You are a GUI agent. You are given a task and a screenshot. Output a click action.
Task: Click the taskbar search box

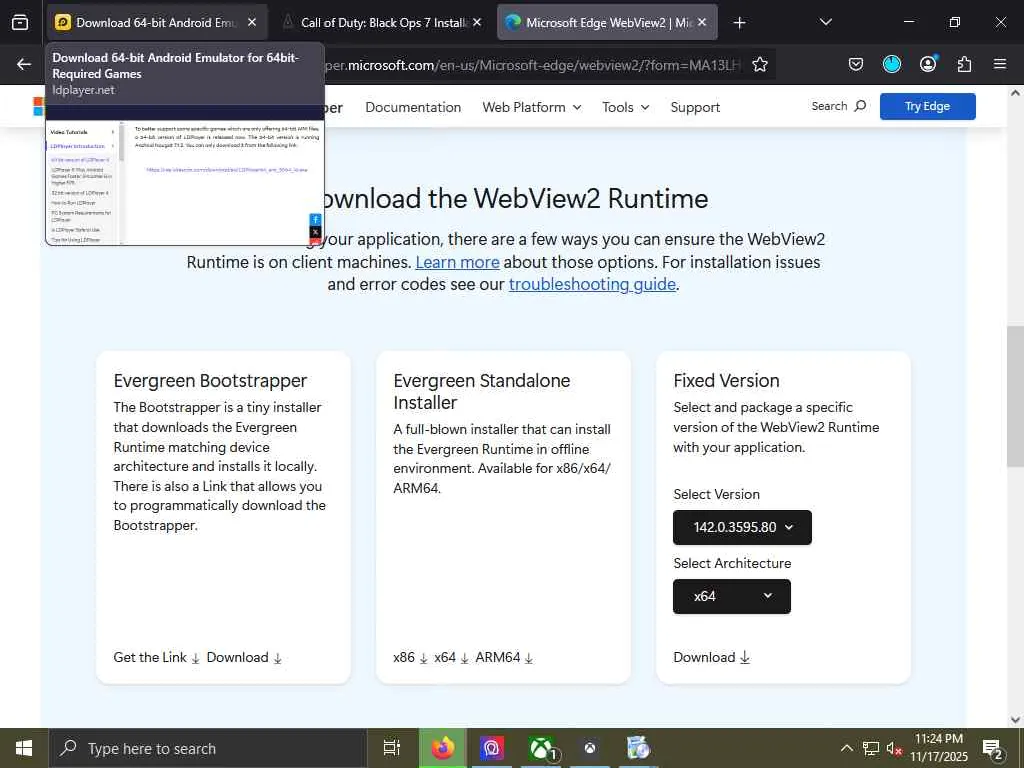(208, 748)
